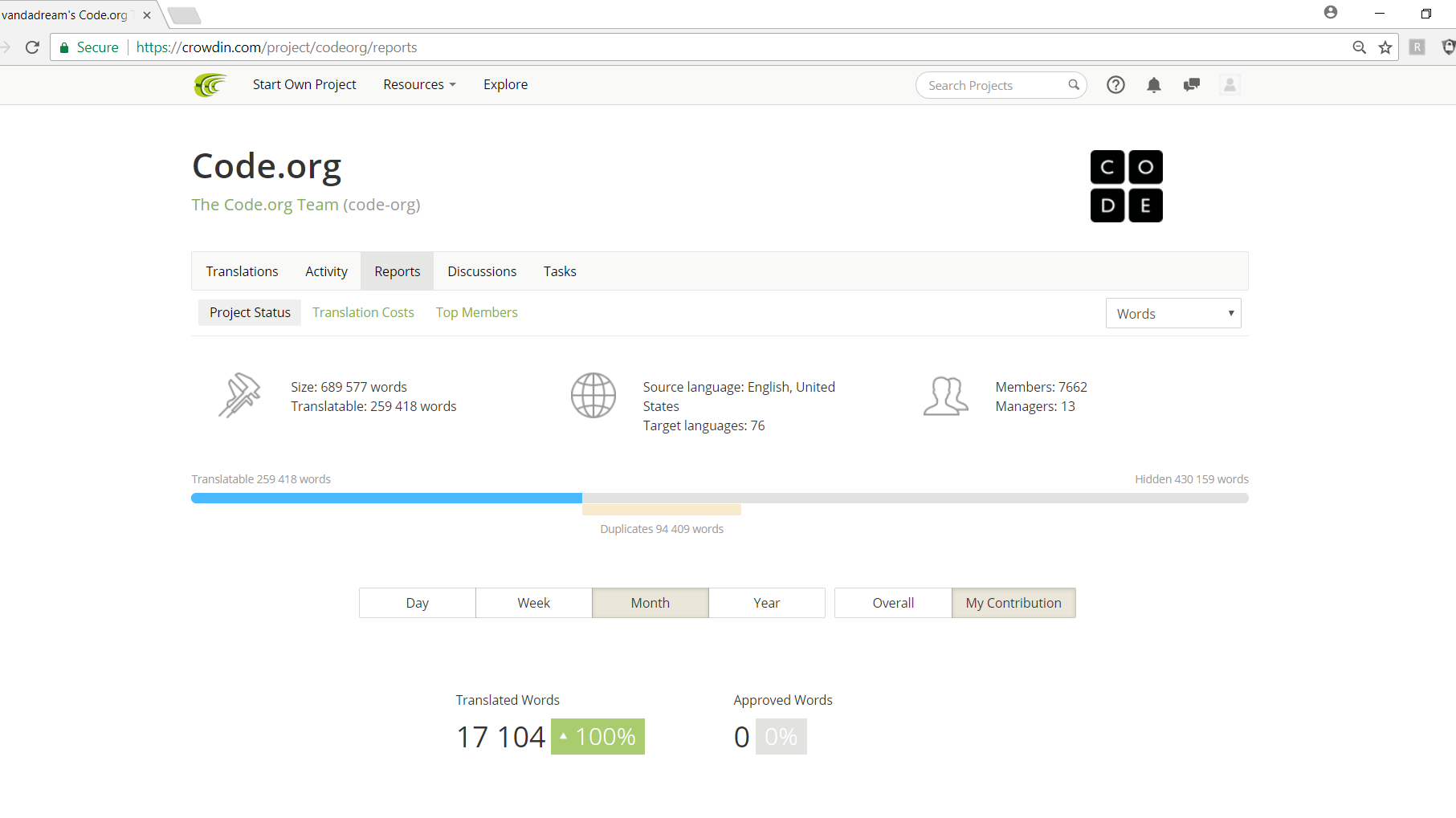Open the help question mark icon
Screen dimensions: 1456x818
point(1115,85)
